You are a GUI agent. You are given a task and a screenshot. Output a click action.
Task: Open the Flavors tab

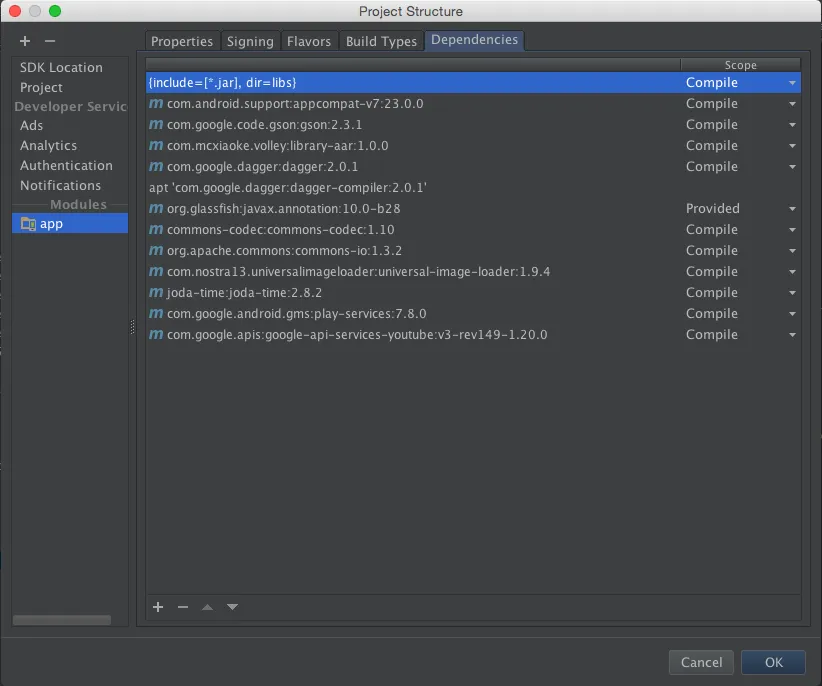pos(309,41)
